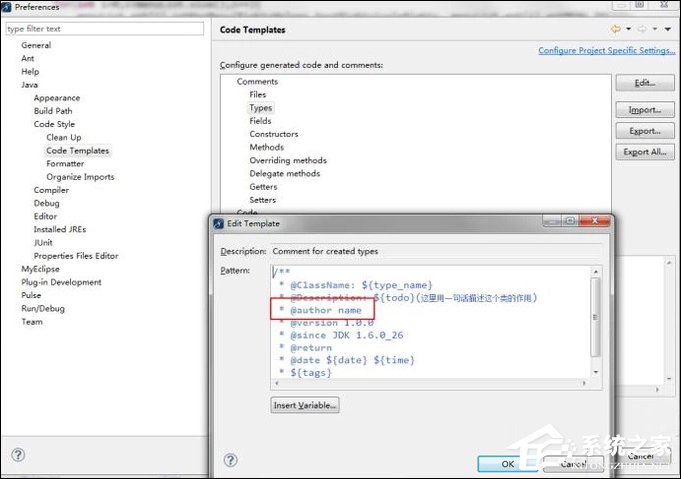This screenshot has height=479, width=681.
Task: Select Code Templates in tree
Action: (78, 151)
